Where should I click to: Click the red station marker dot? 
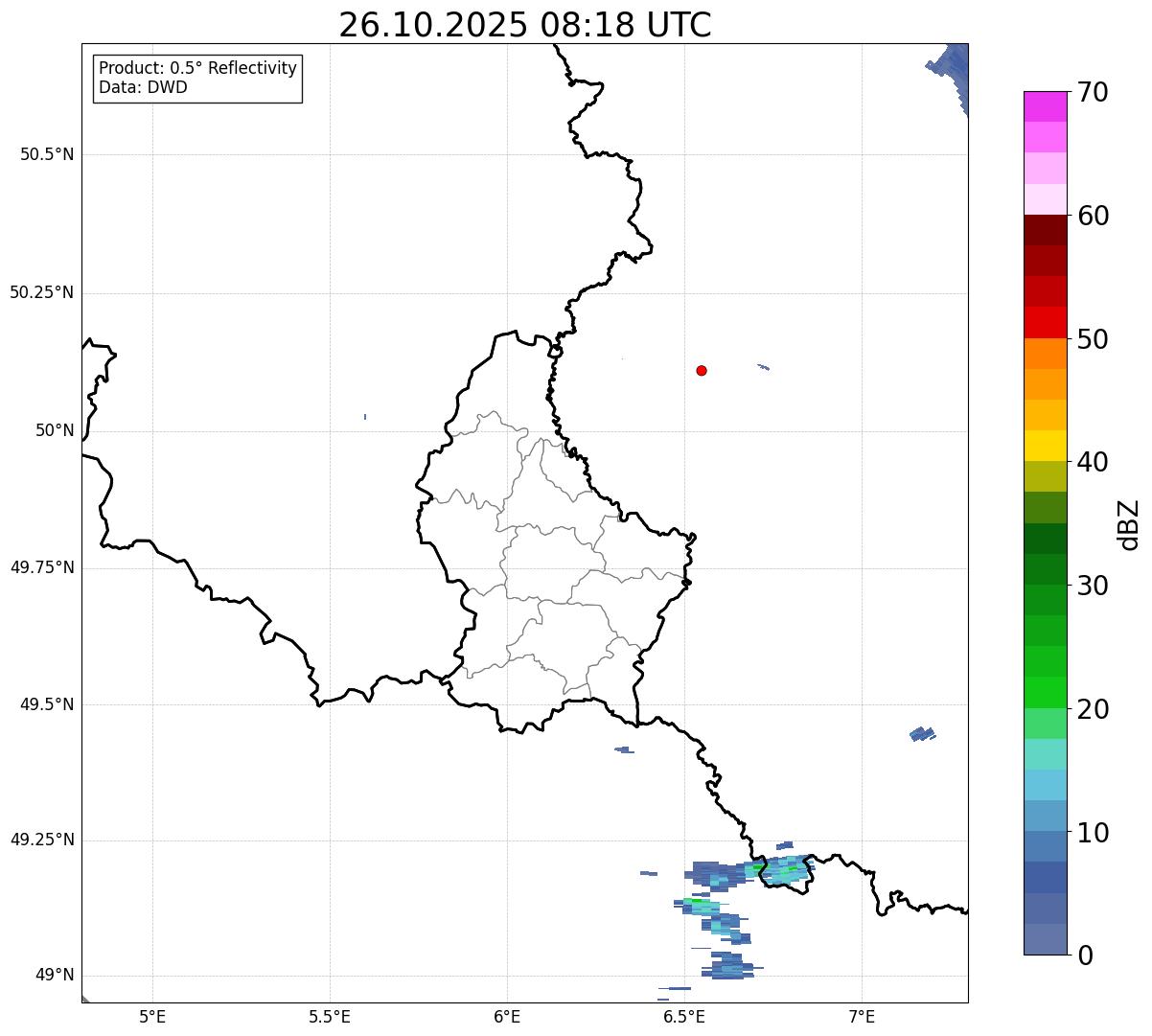[x=702, y=370]
